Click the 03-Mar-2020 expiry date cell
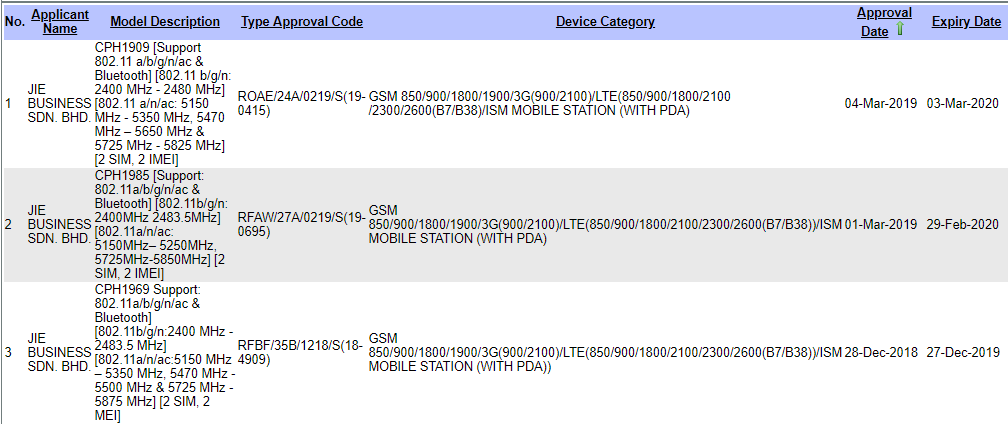1008x424 pixels. coord(963,103)
